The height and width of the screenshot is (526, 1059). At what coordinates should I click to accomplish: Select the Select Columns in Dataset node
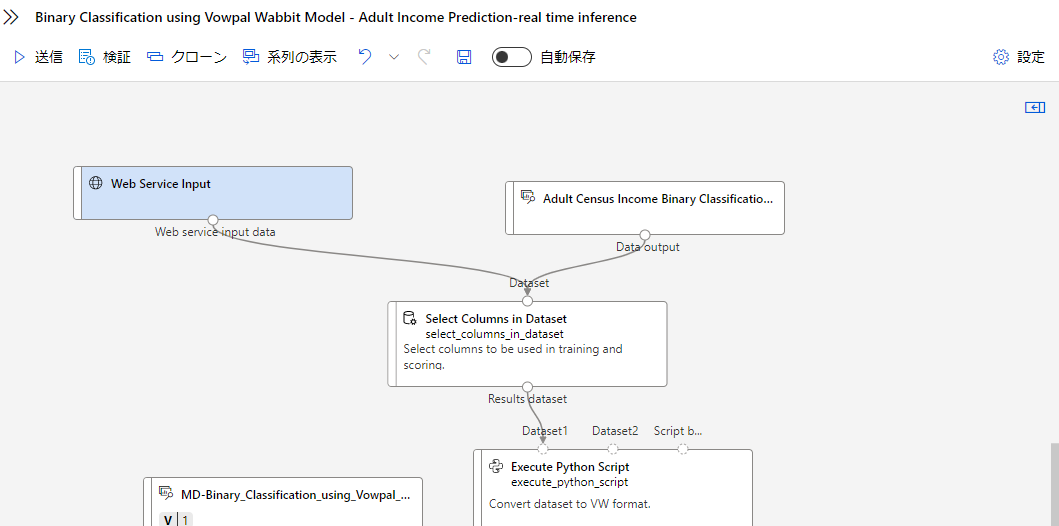pos(527,343)
